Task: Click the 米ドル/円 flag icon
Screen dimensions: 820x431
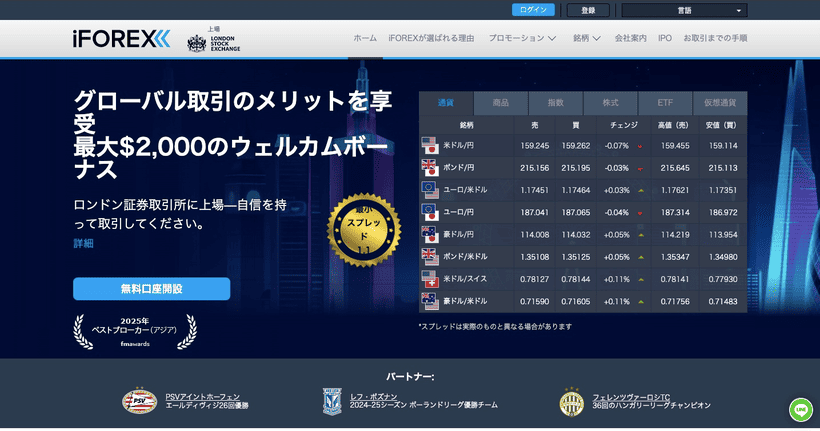Action: (429, 146)
